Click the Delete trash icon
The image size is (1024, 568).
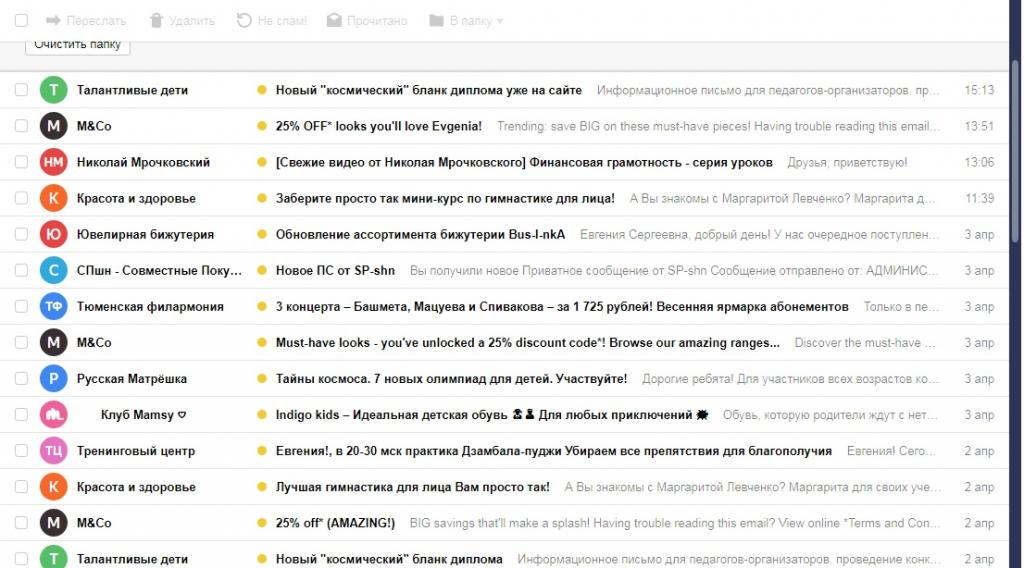click(155, 20)
